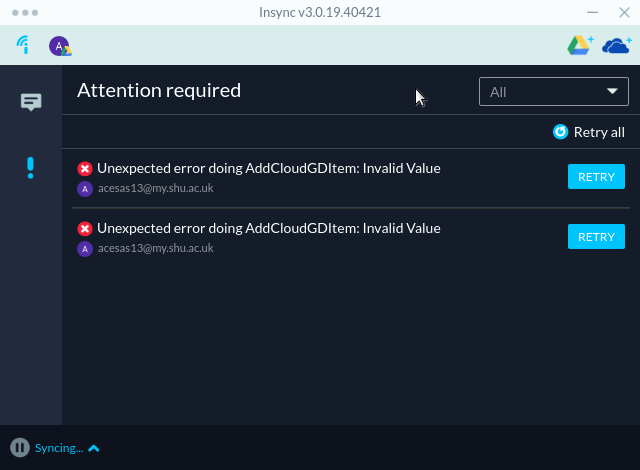This screenshot has width=640, height=470.
Task: Open the Insync feed antenna icon
Action: click(23, 45)
